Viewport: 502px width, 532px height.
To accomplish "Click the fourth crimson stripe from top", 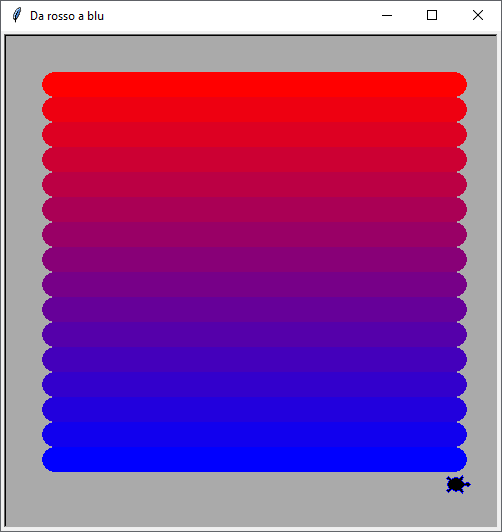I will tap(254, 159).
